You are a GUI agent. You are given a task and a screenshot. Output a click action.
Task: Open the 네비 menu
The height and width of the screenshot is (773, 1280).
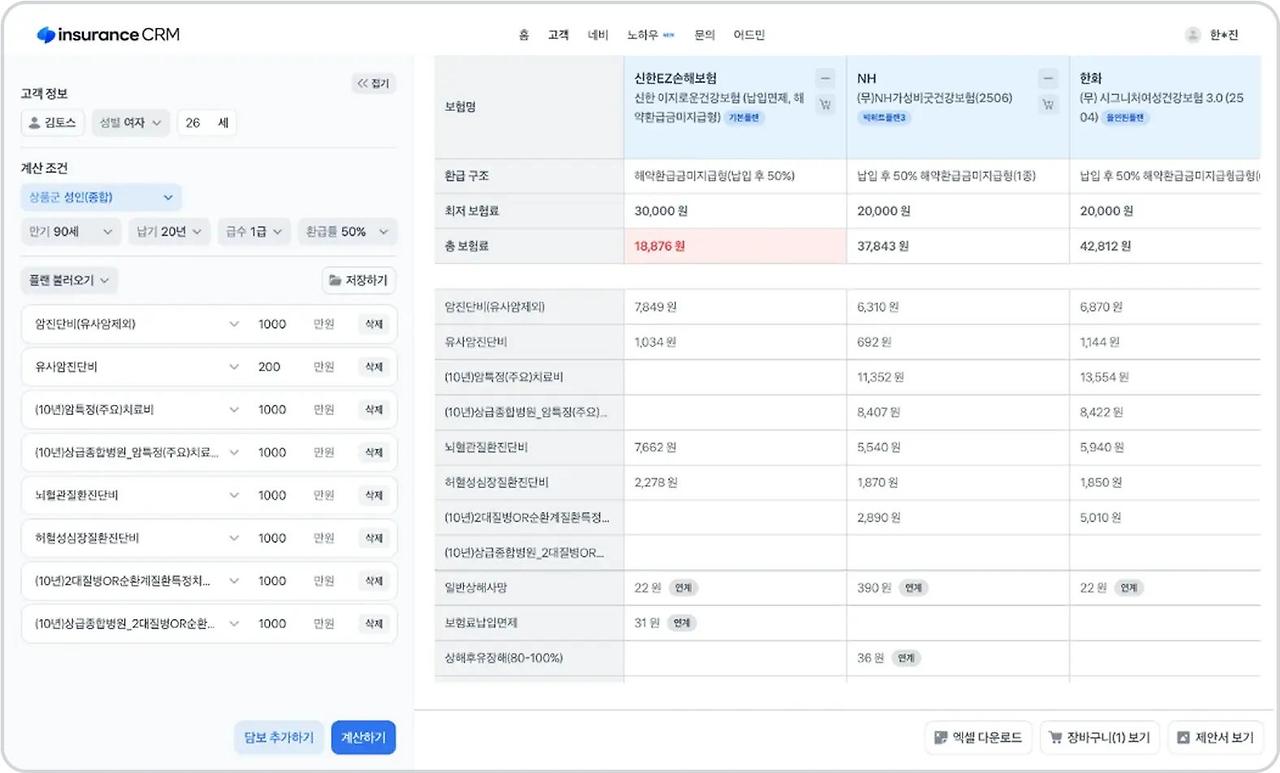point(598,35)
